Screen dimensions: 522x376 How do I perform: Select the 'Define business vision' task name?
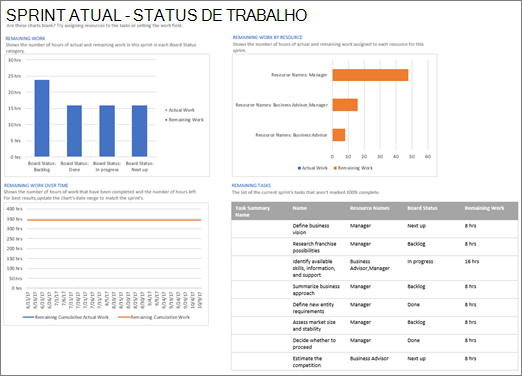pos(311,229)
